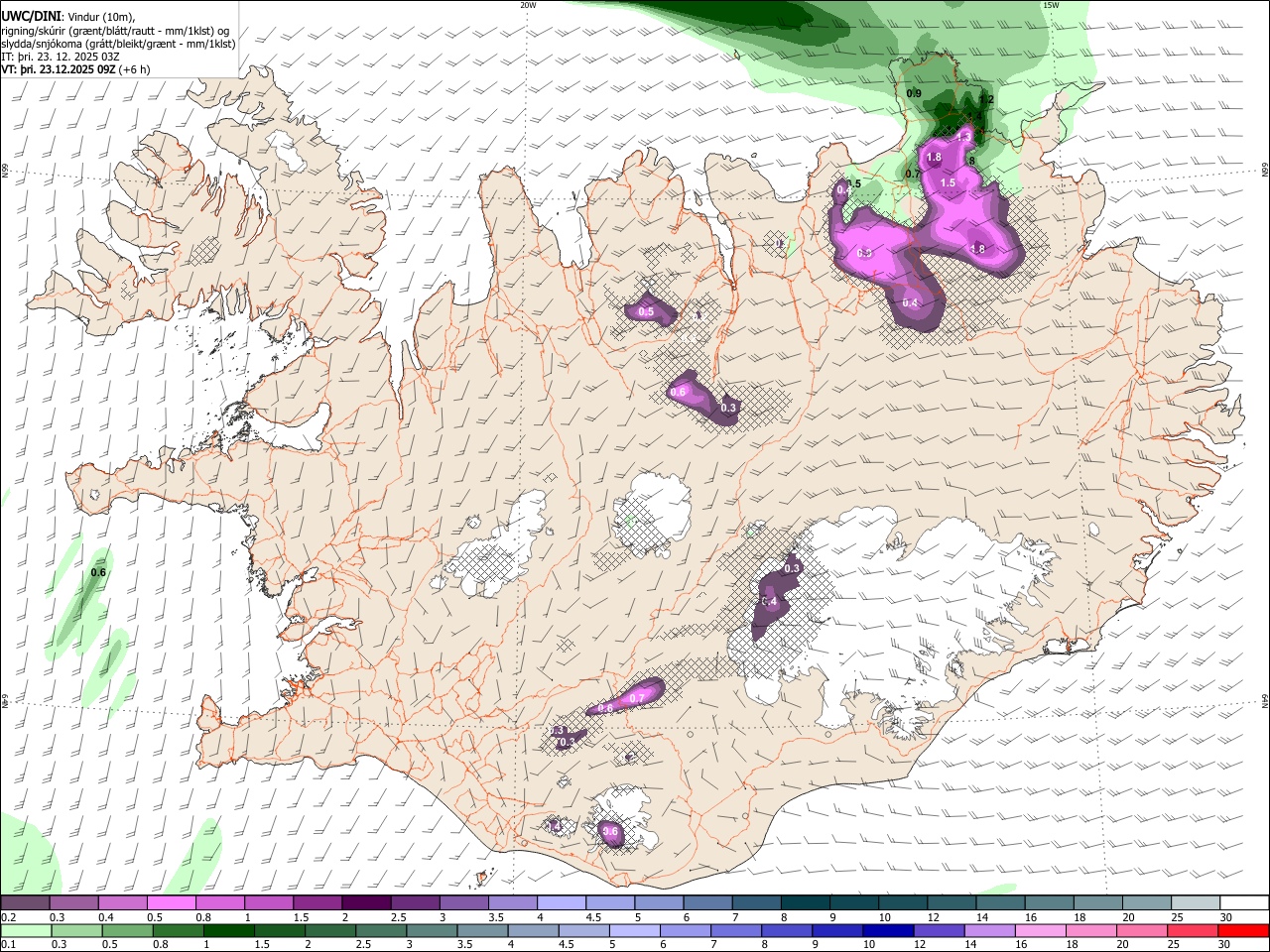Image resolution: width=1270 pixels, height=952 pixels.
Task: Select the light grey 25 swatch in upper legend row
Action: (1197, 902)
